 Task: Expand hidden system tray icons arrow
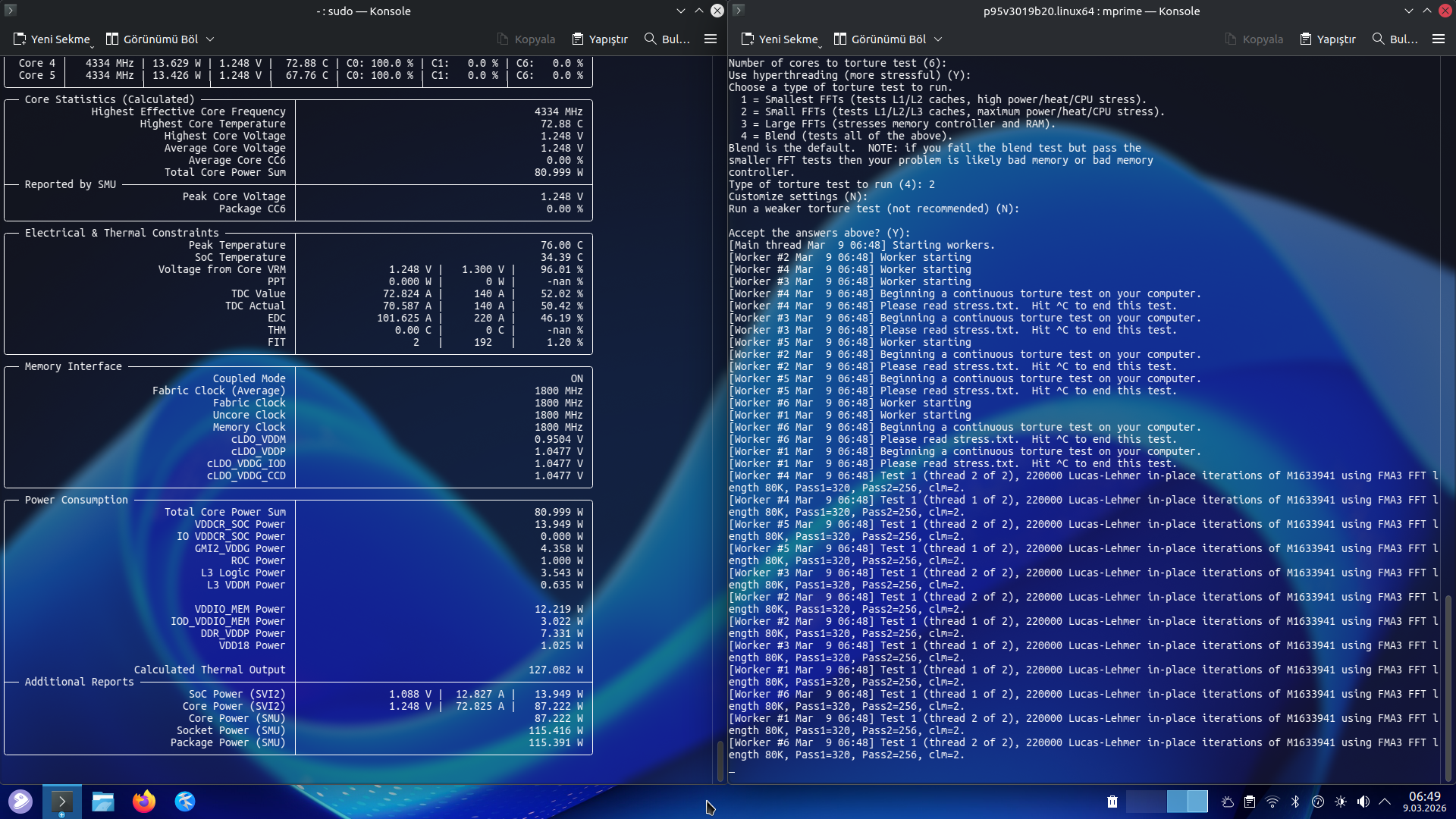point(1385,802)
